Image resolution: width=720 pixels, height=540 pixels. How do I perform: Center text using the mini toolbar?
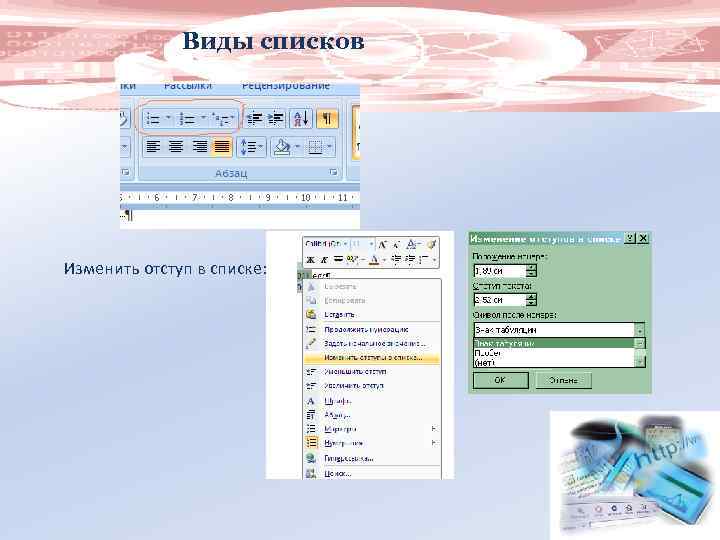click(338, 260)
